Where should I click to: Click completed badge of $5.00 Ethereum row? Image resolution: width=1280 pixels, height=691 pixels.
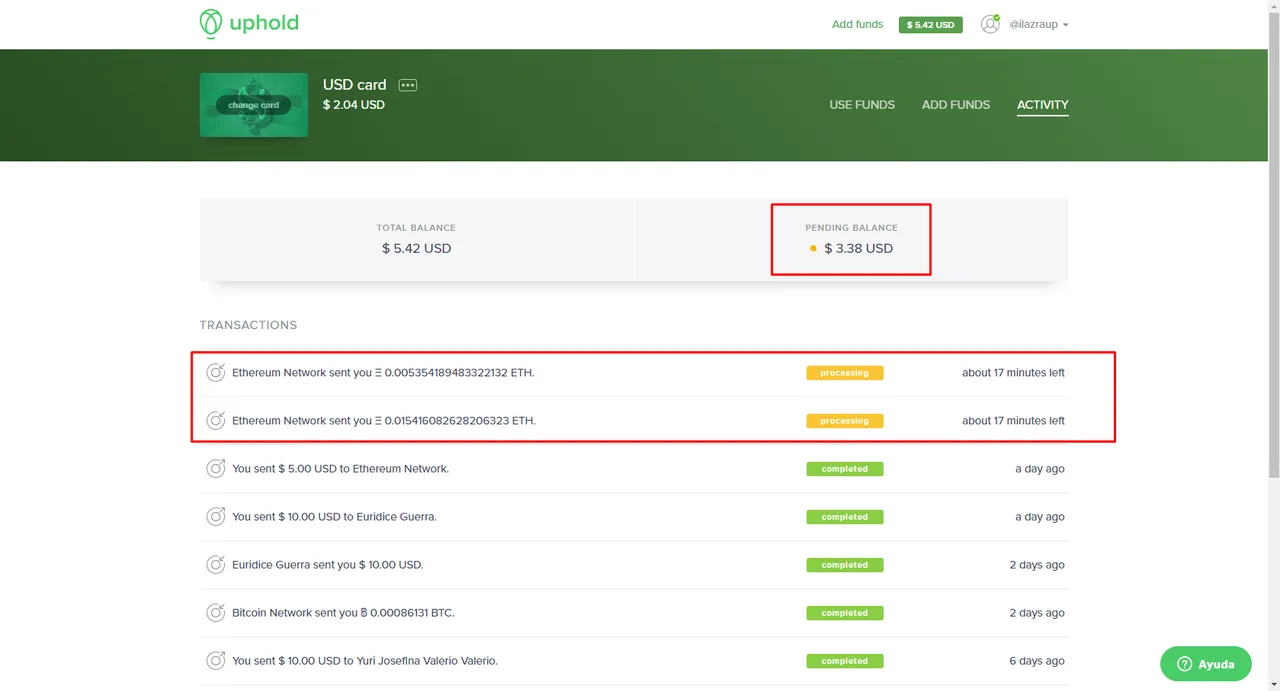click(845, 469)
